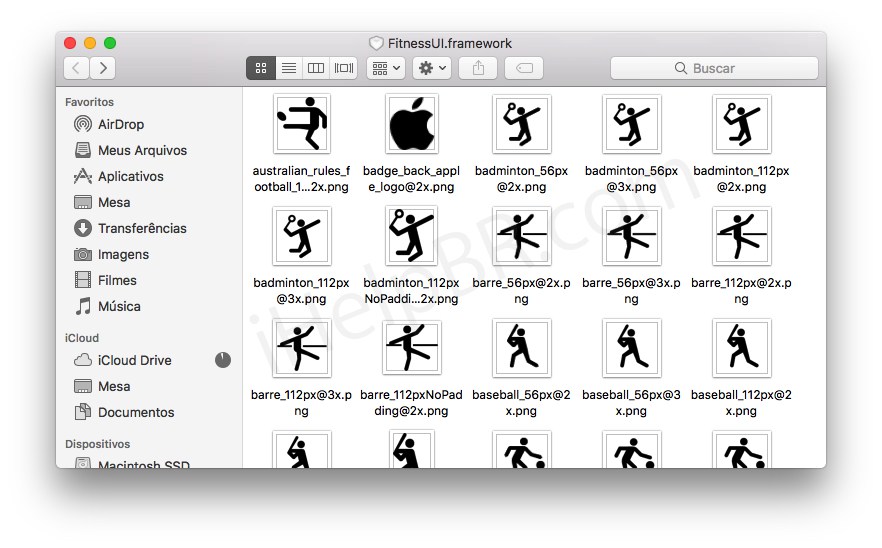Image resolution: width=882 pixels, height=548 pixels.
Task: Select Meus Arquivos in sidebar
Action: [x=141, y=150]
